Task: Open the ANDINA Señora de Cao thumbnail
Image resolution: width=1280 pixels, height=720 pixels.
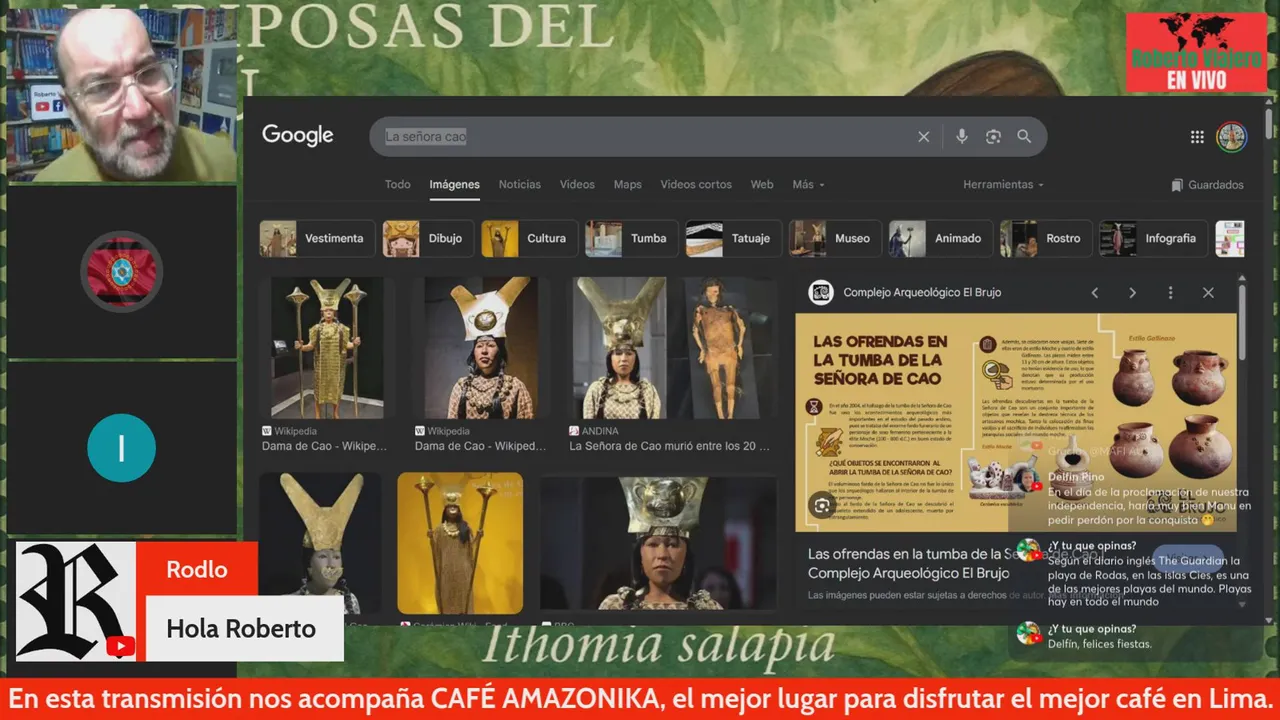Action: click(x=622, y=348)
